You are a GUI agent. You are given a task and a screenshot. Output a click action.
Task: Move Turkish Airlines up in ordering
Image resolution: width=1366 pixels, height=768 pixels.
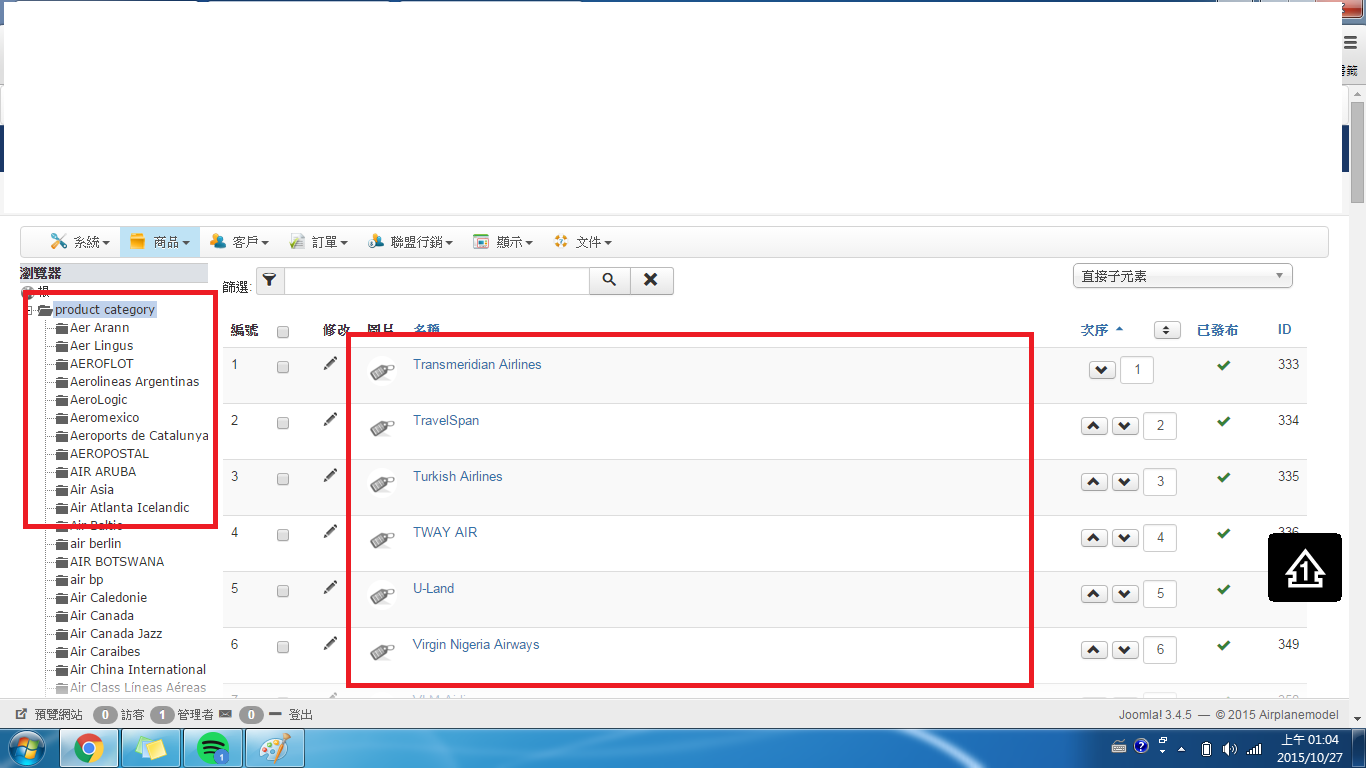pyautogui.click(x=1094, y=482)
